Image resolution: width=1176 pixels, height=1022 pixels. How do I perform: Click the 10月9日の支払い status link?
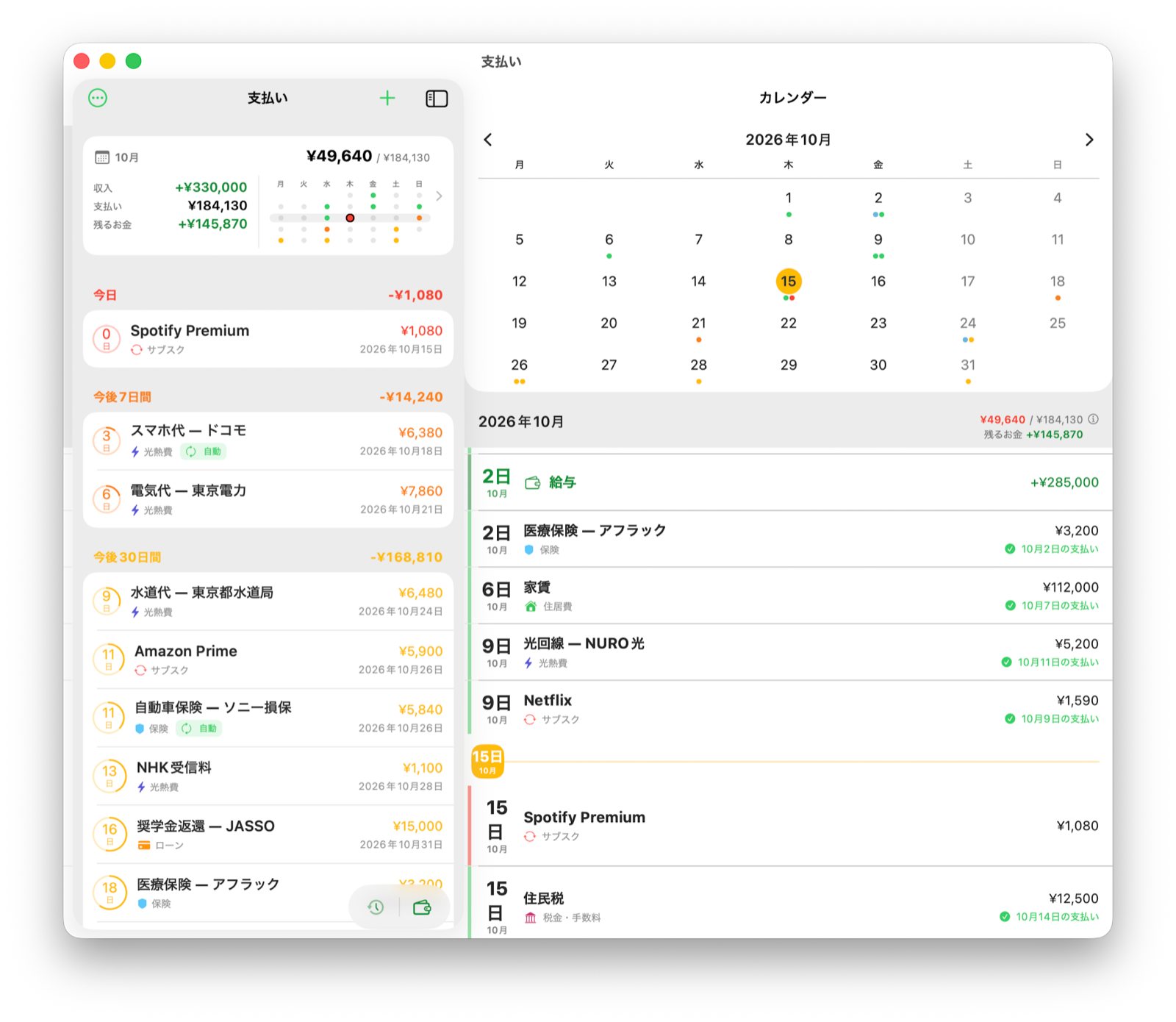point(1060,718)
